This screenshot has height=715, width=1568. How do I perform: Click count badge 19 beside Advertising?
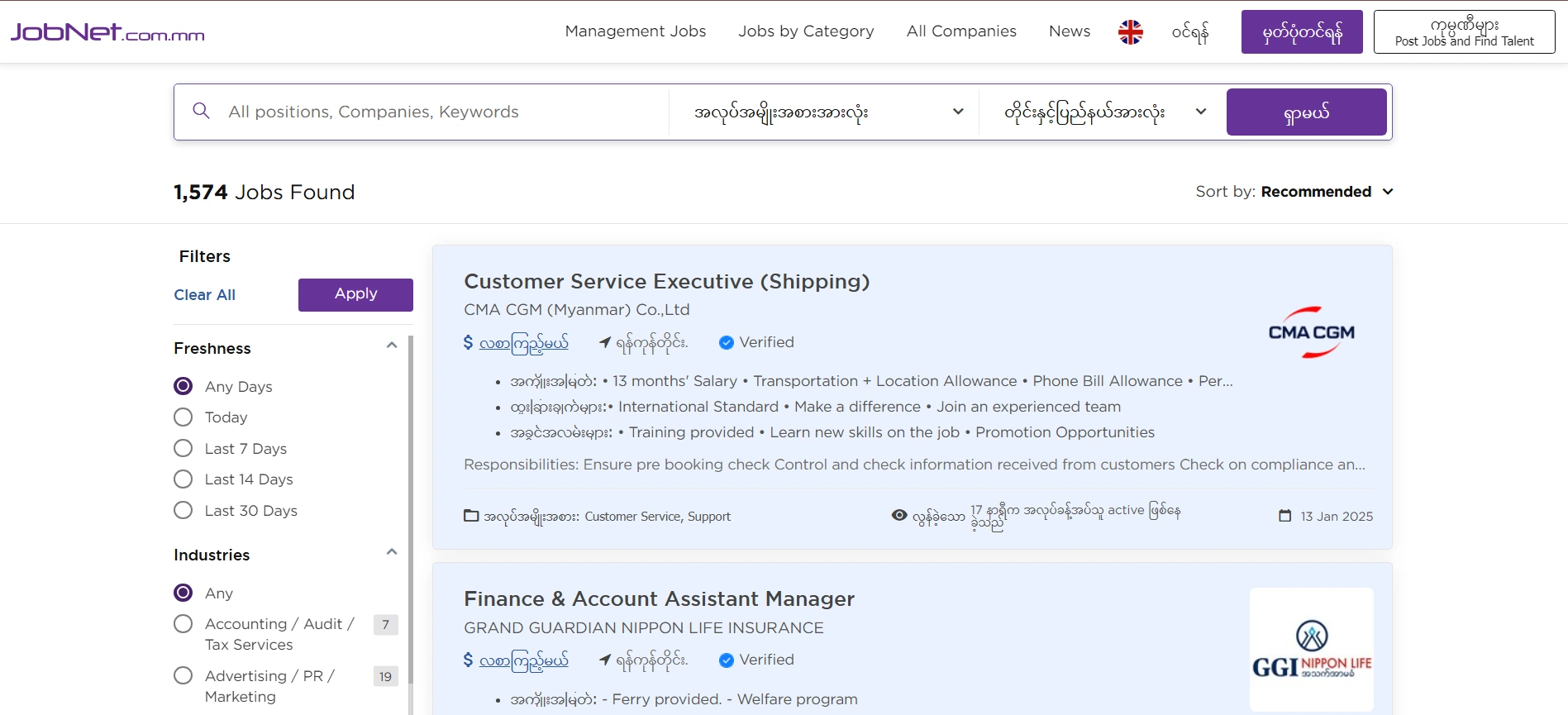385,677
